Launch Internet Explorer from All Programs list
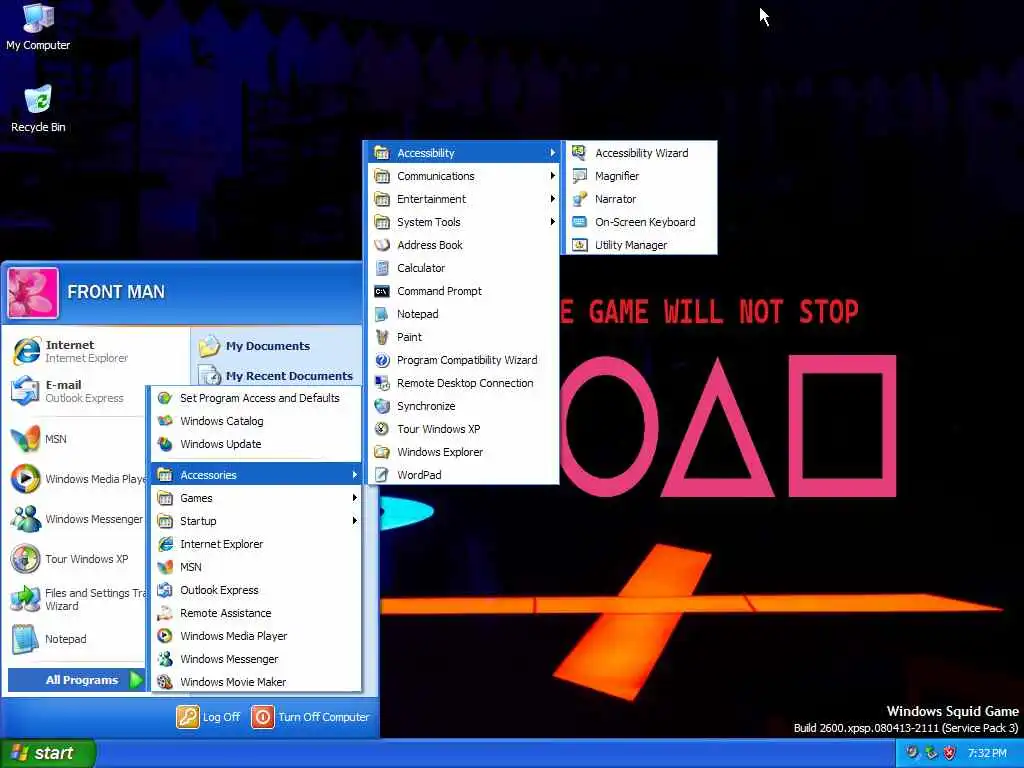Screen dimensions: 1024x768 pyautogui.click(x=256, y=544)
